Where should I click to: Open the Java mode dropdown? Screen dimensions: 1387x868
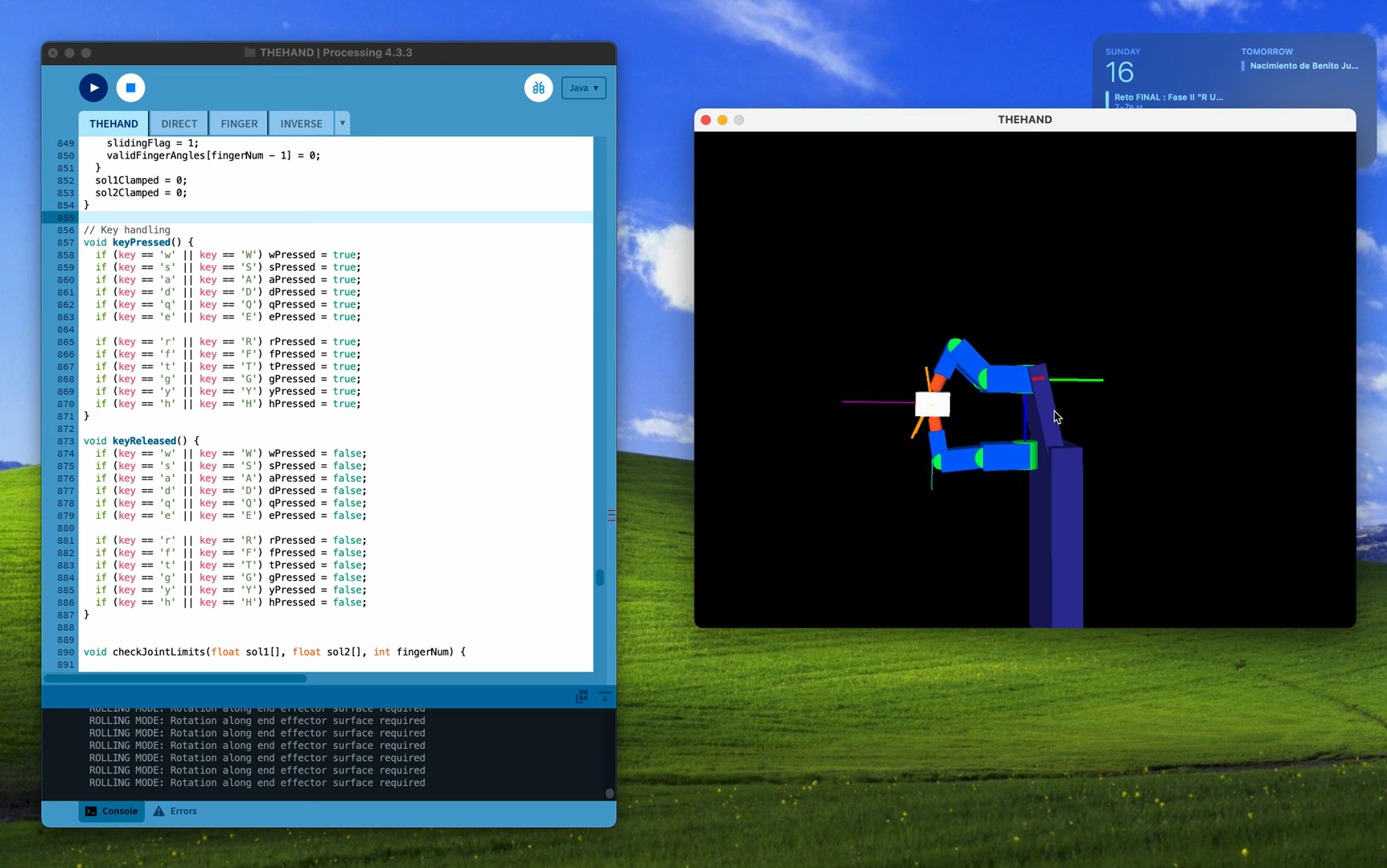pos(584,88)
